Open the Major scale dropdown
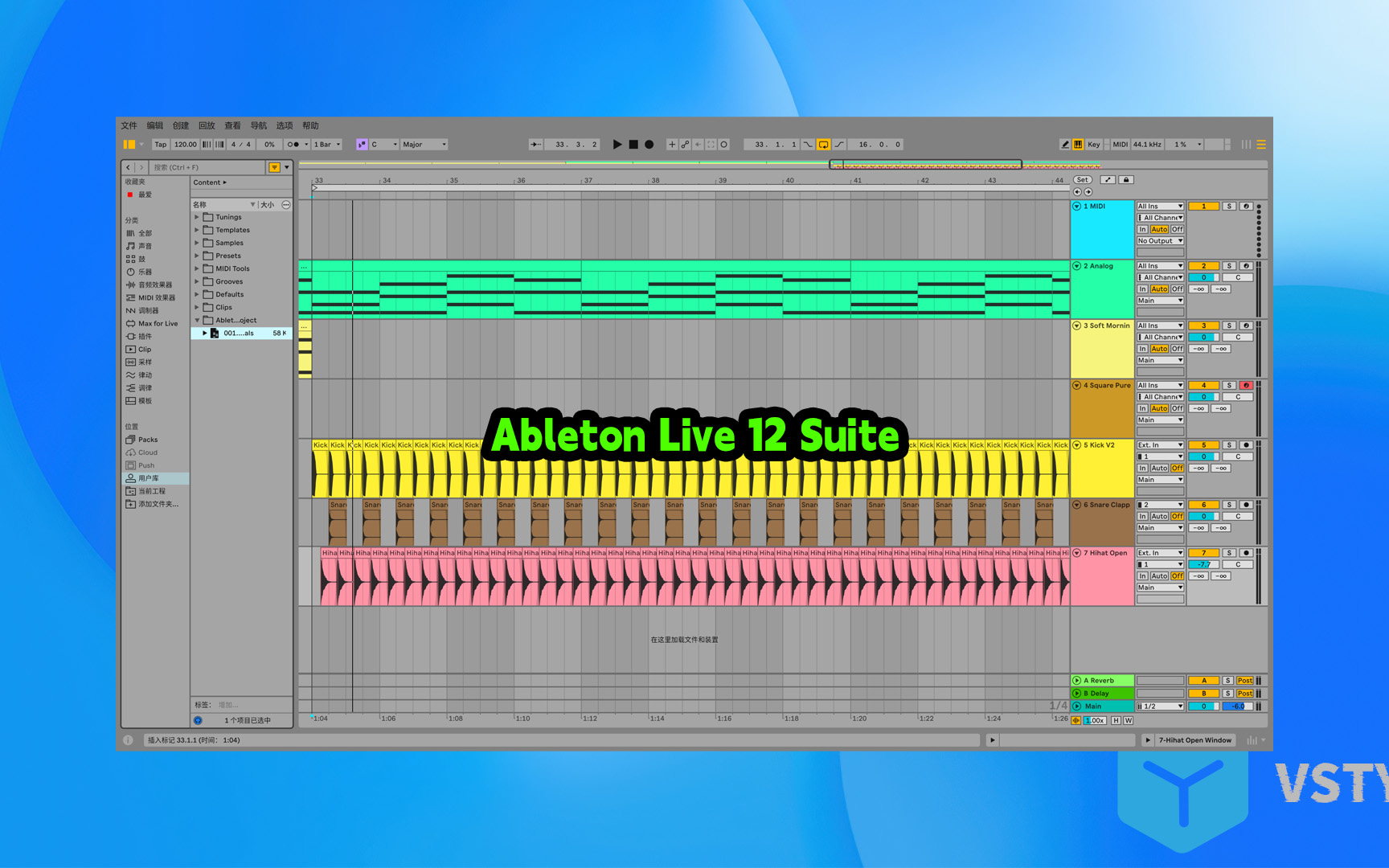1389x868 pixels. point(424,145)
